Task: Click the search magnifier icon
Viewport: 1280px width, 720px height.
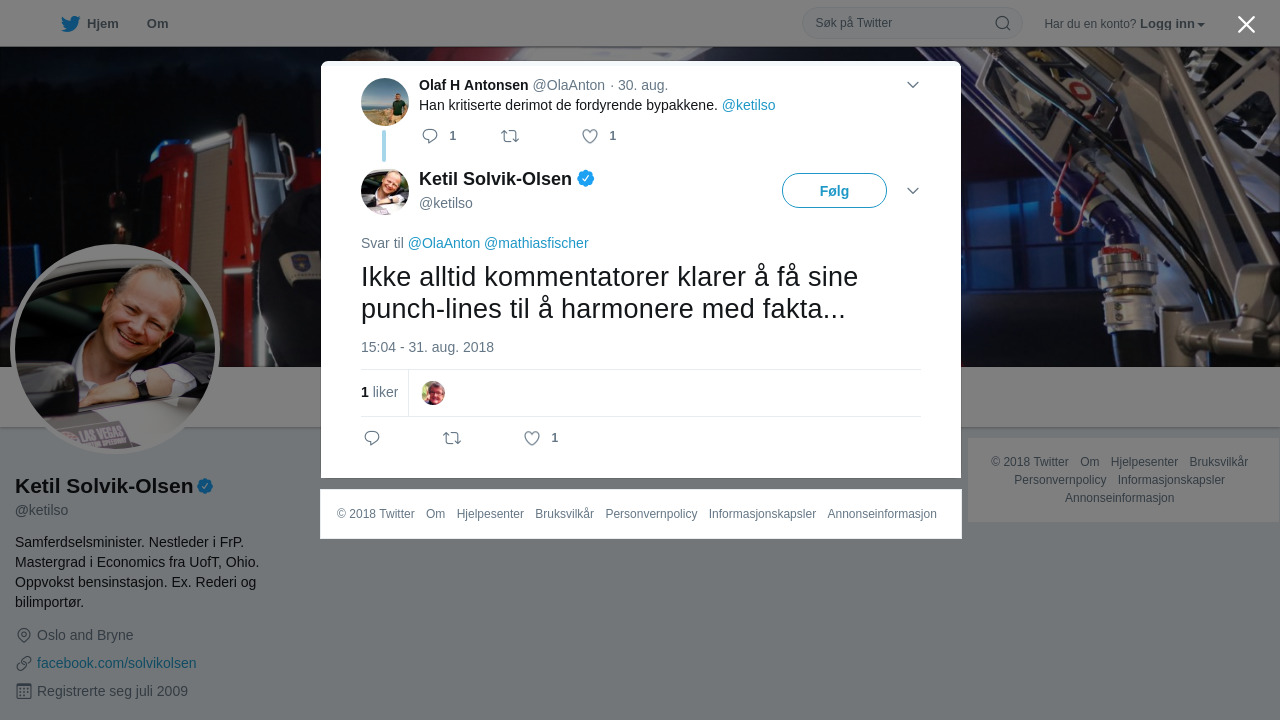Action: click(x=1002, y=23)
